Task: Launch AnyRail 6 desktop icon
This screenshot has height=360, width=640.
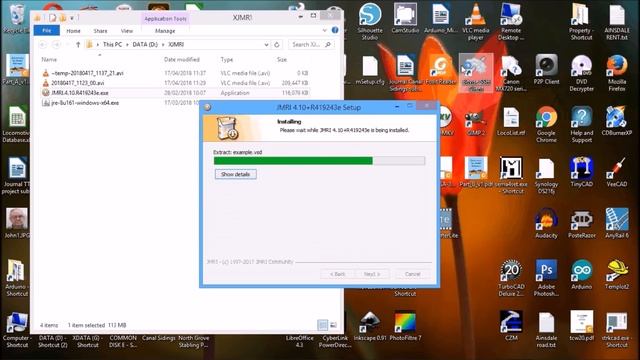Action: 617,224
